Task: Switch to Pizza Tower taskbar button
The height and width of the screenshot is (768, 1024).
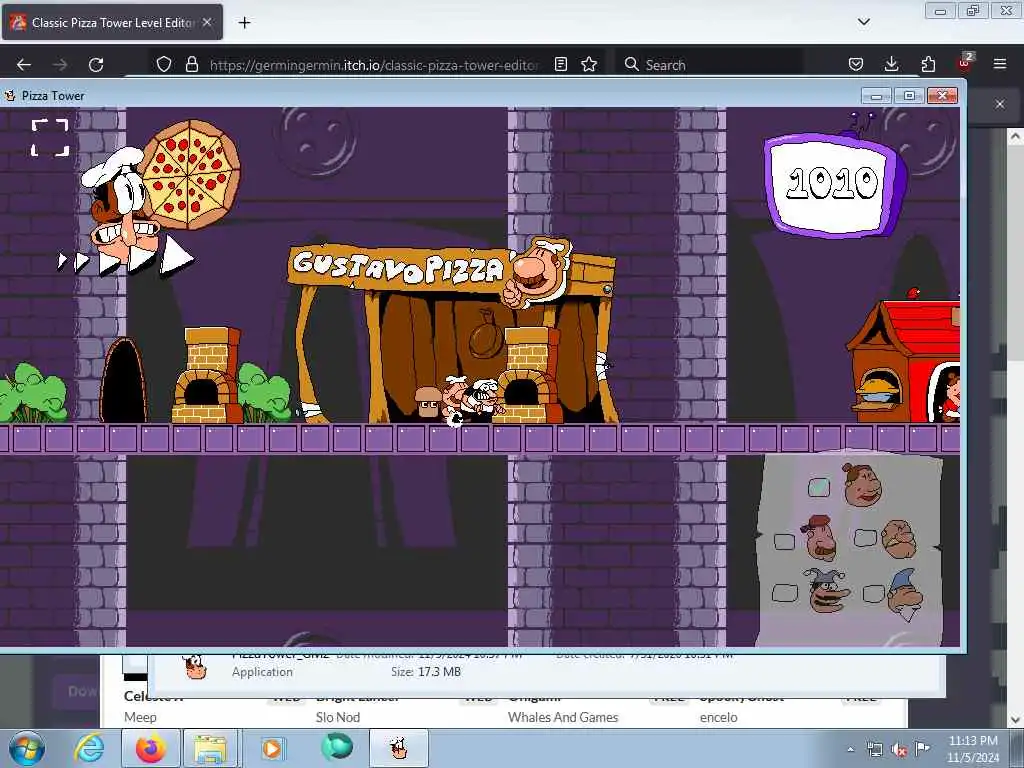Action: click(x=399, y=748)
